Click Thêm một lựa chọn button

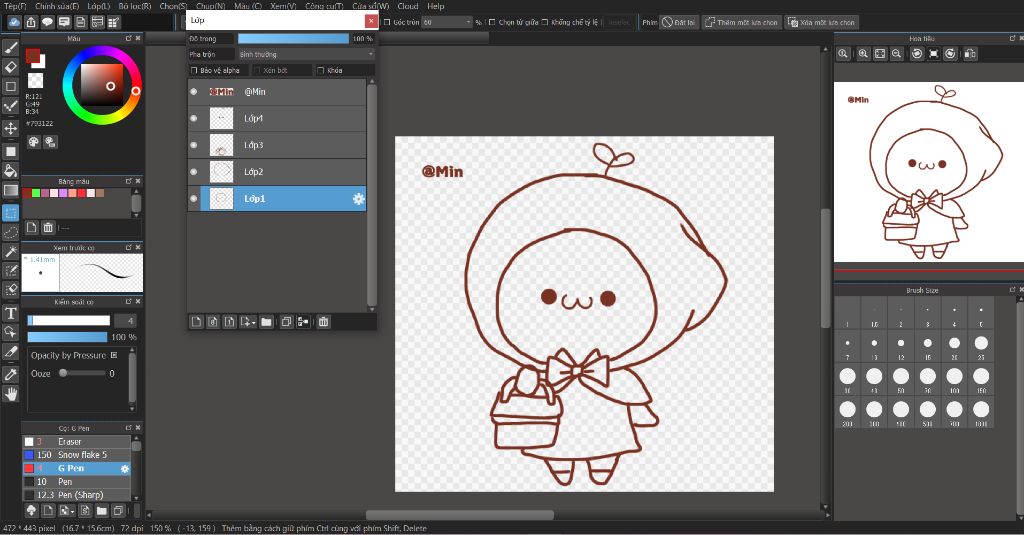tap(741, 22)
